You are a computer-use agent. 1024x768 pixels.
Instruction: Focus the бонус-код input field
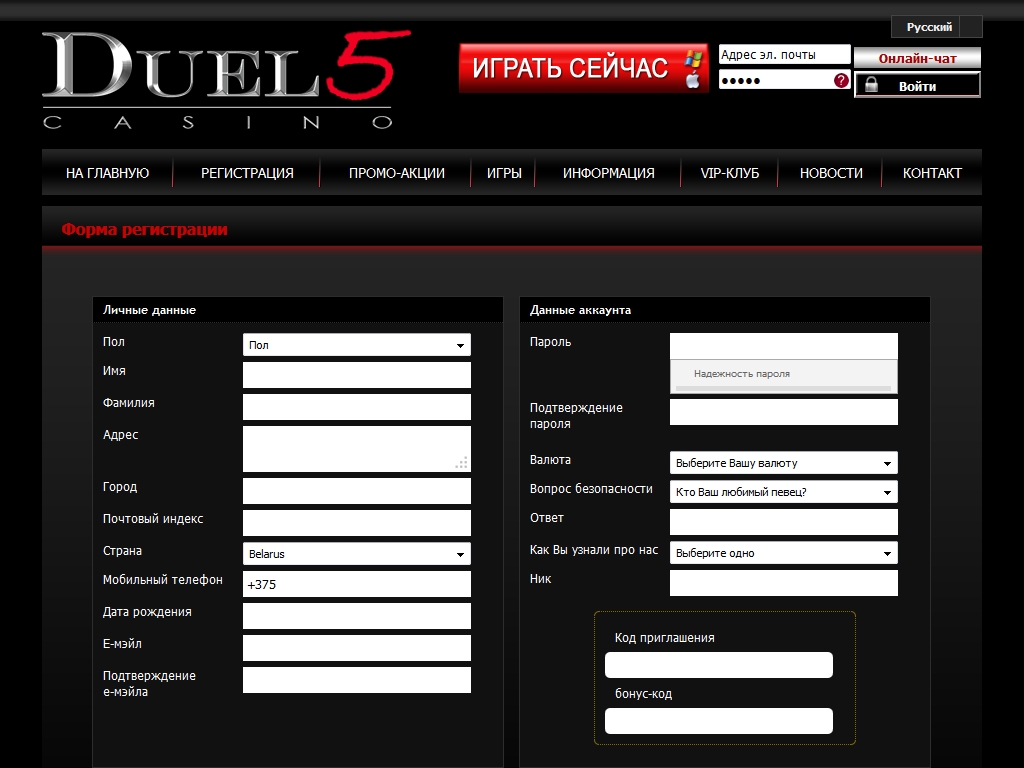(x=719, y=721)
